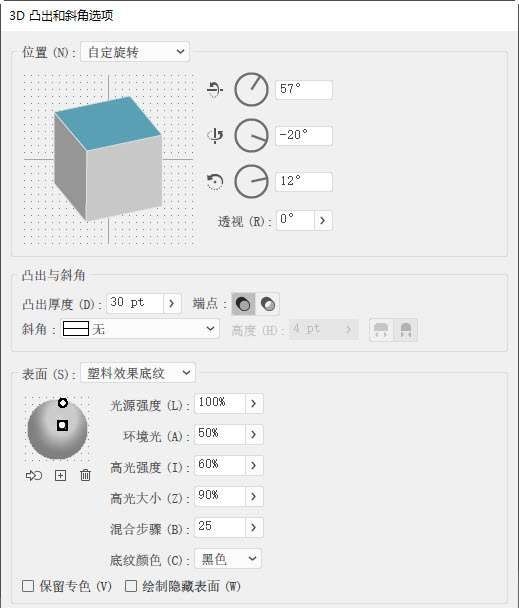Expand the 凸出厚度 slider arrow
This screenshot has height=608, width=519.
click(172, 303)
